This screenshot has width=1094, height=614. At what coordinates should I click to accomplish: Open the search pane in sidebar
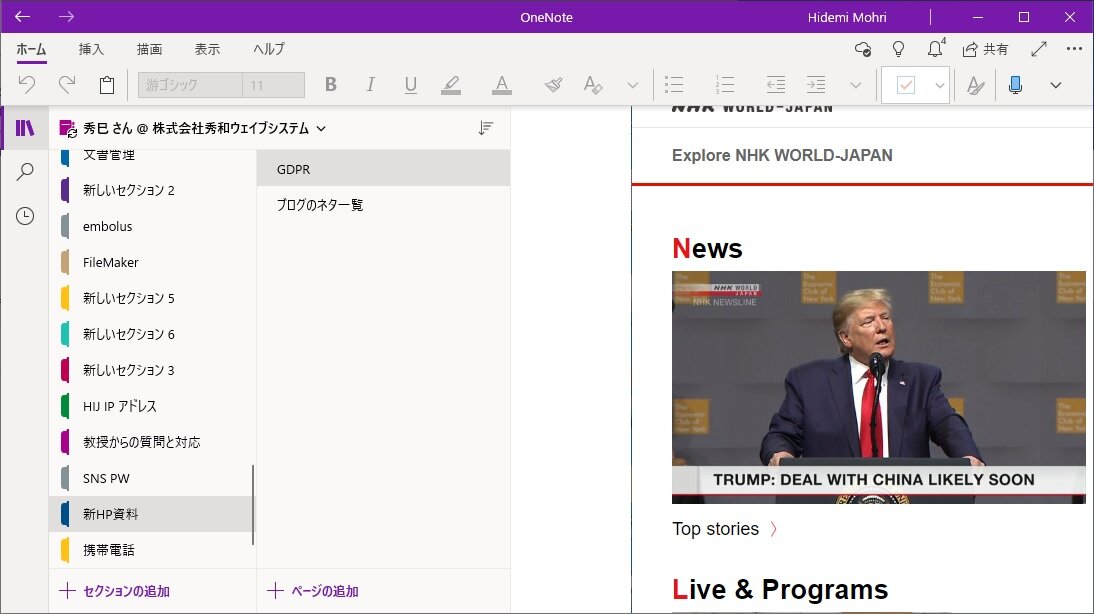(25, 172)
